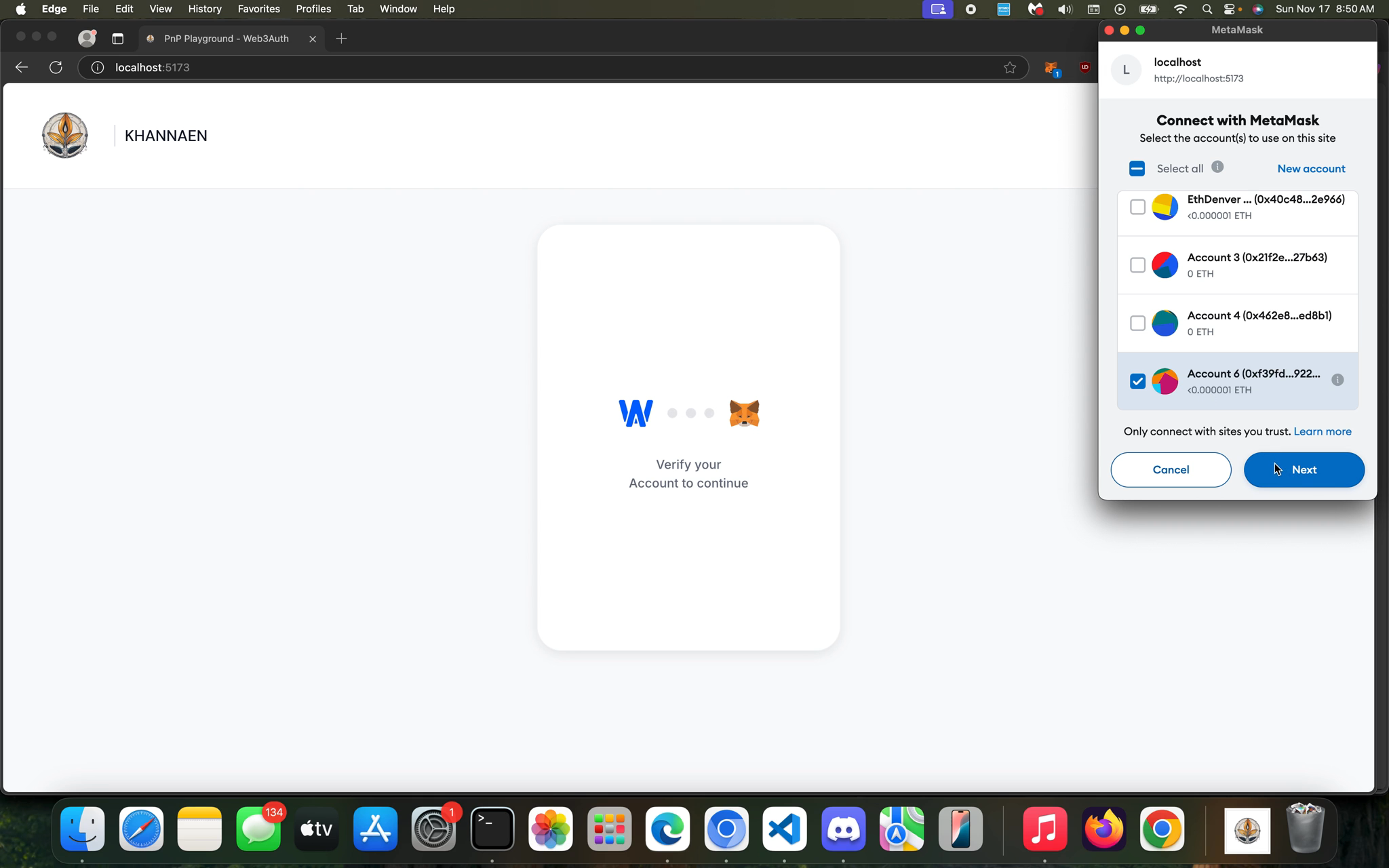This screenshot has width=1389, height=868.
Task: Open the Edge profile avatar
Action: (x=87, y=39)
